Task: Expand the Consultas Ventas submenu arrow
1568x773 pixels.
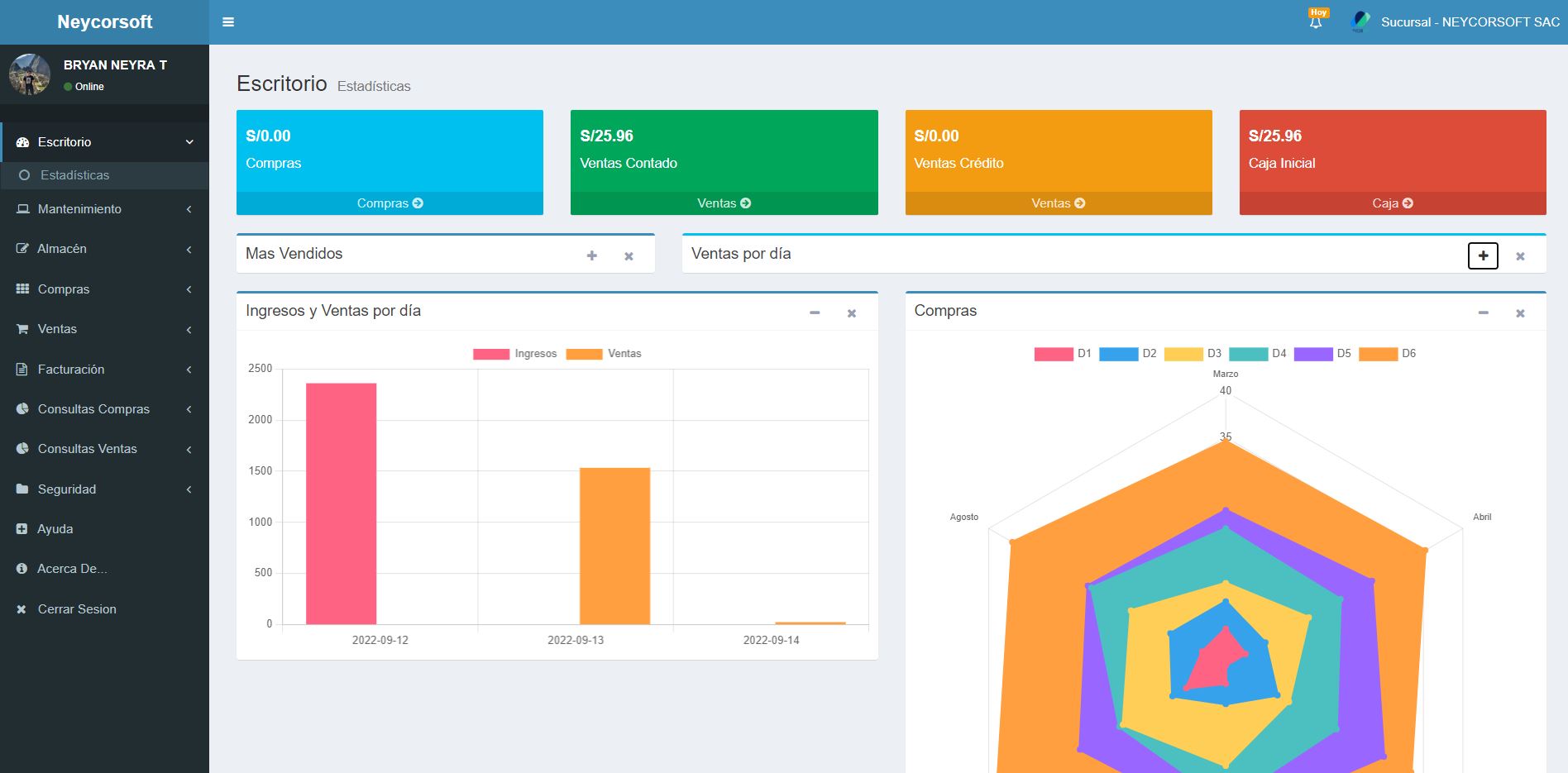Action: tap(189, 450)
